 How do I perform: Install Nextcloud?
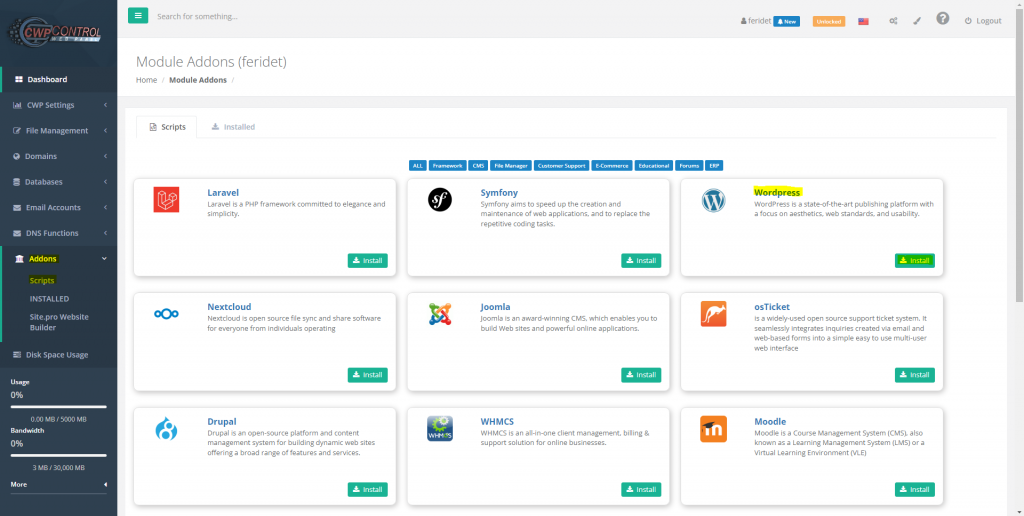pyautogui.click(x=367, y=375)
